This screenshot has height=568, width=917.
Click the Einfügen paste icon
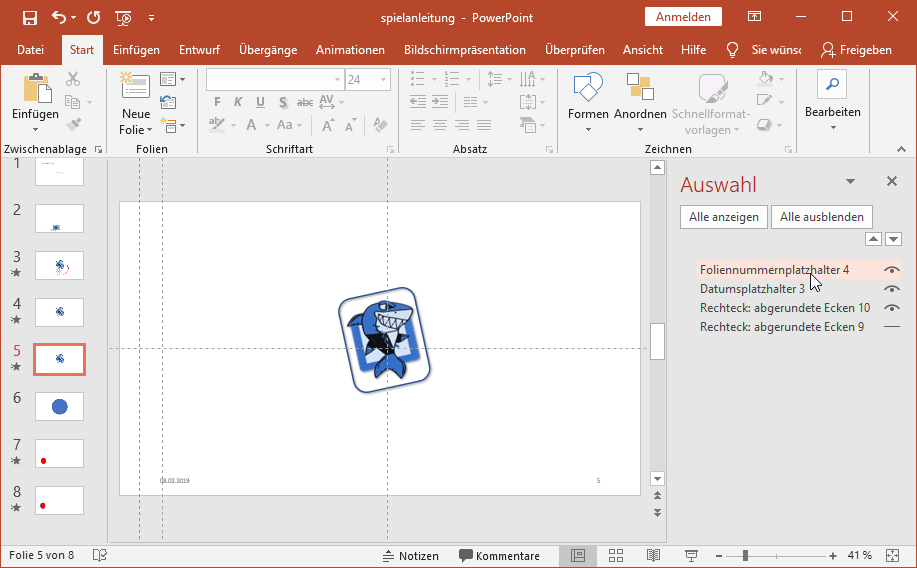tap(36, 89)
